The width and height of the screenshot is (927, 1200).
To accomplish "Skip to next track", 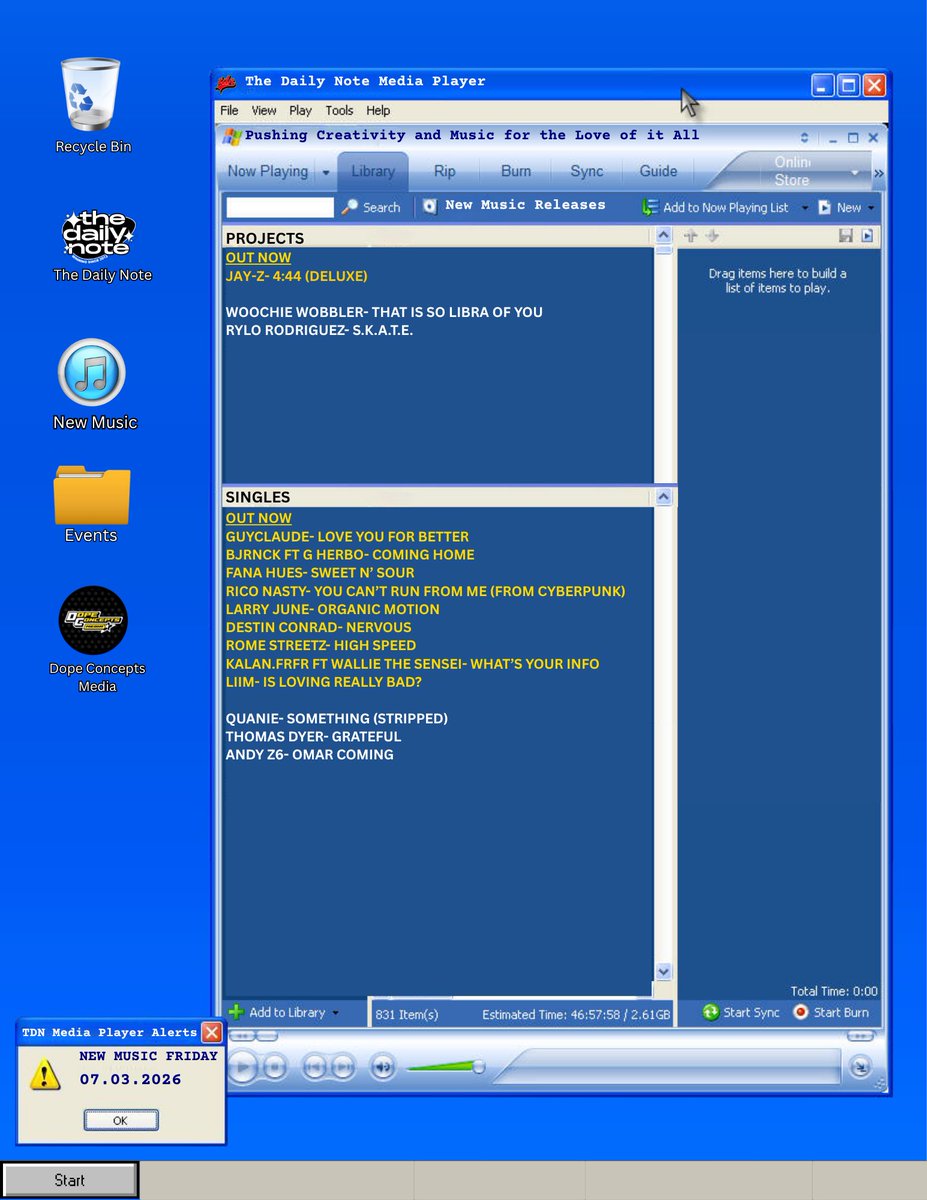I will point(342,1067).
